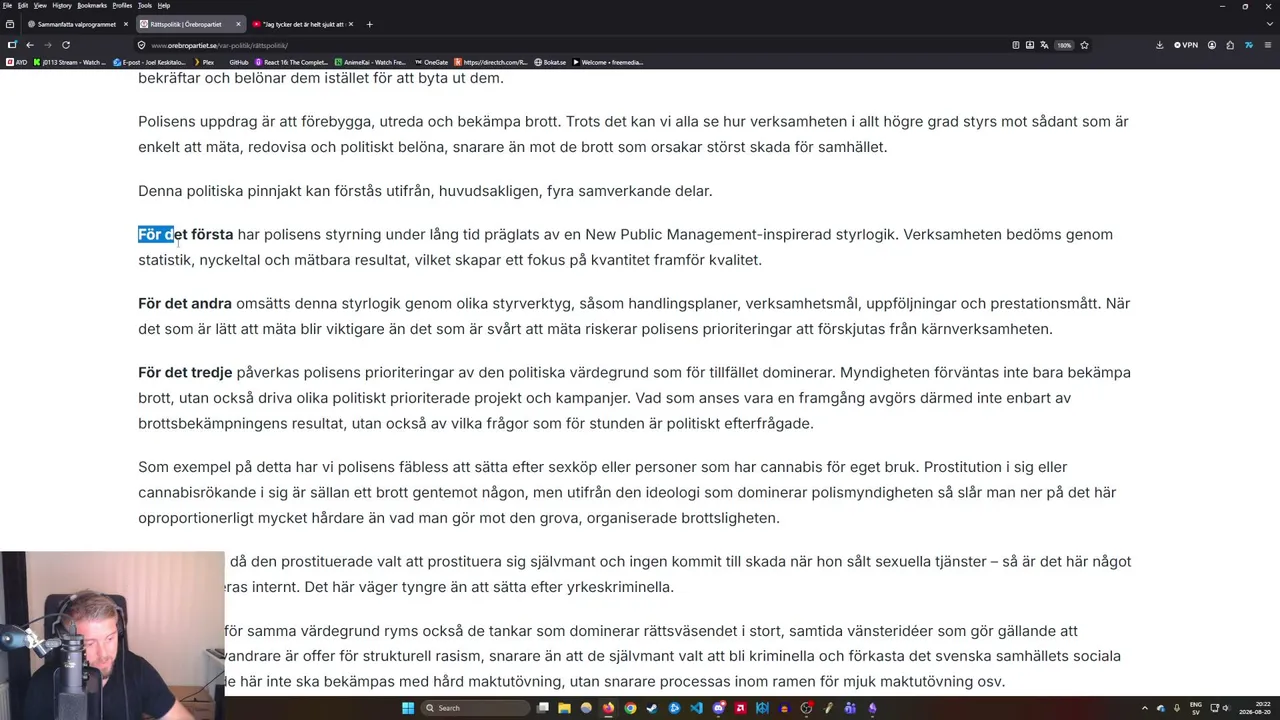Switch to the Sammanfatta valprogrammet tab

(77, 24)
